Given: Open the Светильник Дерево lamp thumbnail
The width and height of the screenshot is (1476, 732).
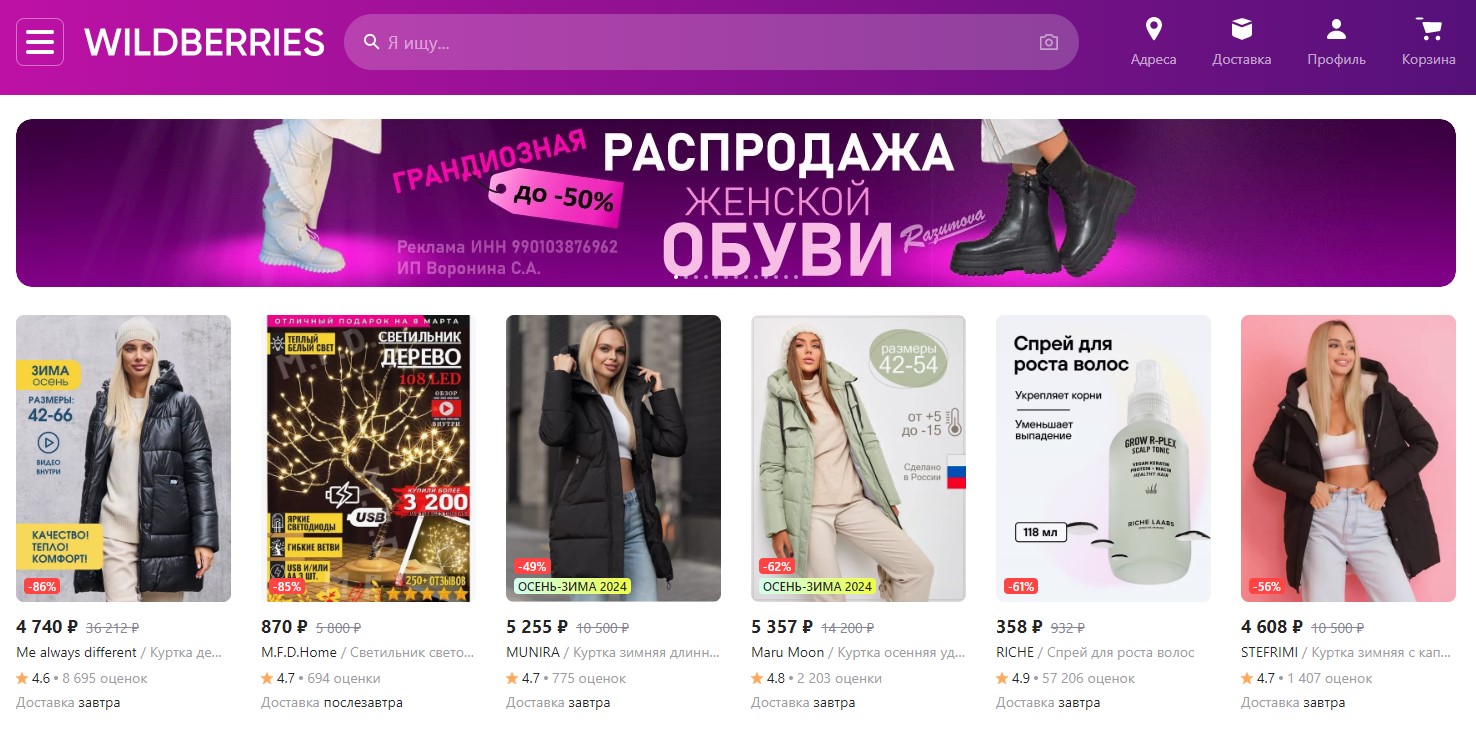Looking at the screenshot, I should coord(368,458).
